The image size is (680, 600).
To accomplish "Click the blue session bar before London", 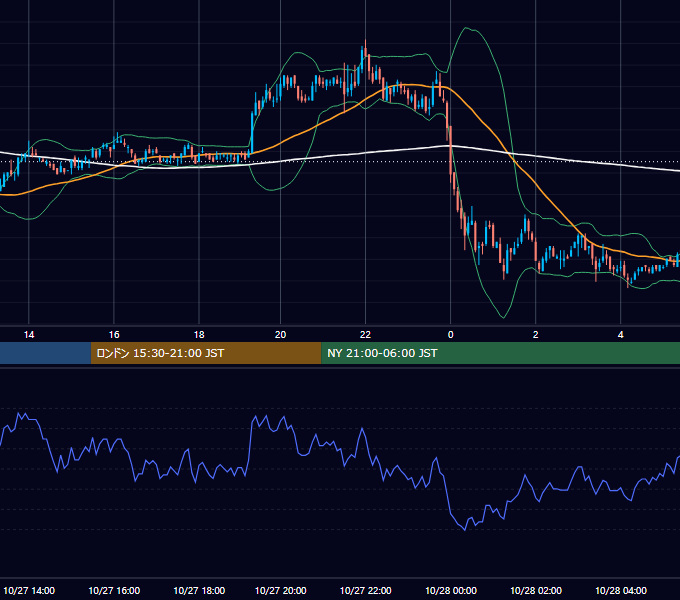I will click(x=46, y=353).
